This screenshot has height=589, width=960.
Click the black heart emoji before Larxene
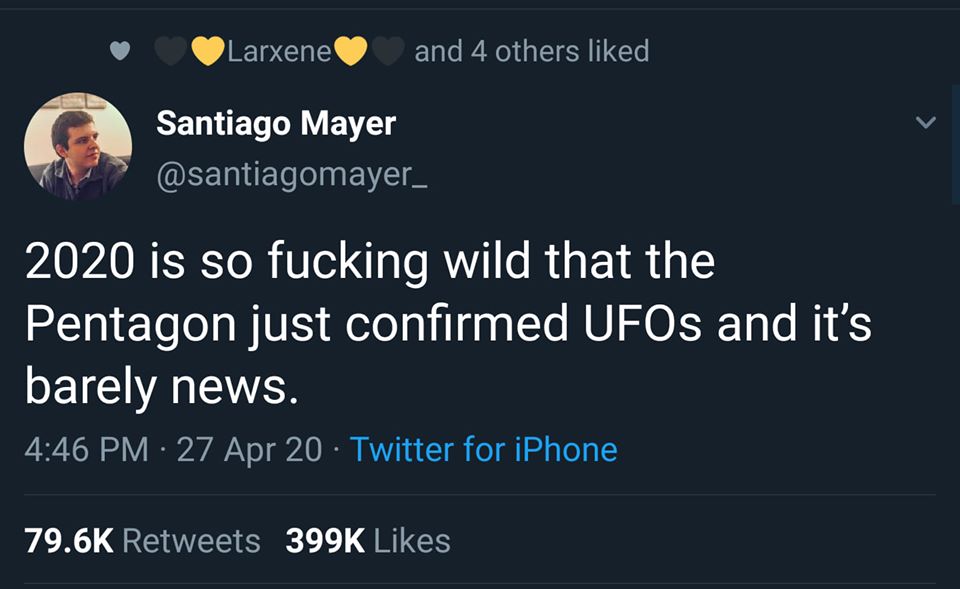[x=171, y=51]
